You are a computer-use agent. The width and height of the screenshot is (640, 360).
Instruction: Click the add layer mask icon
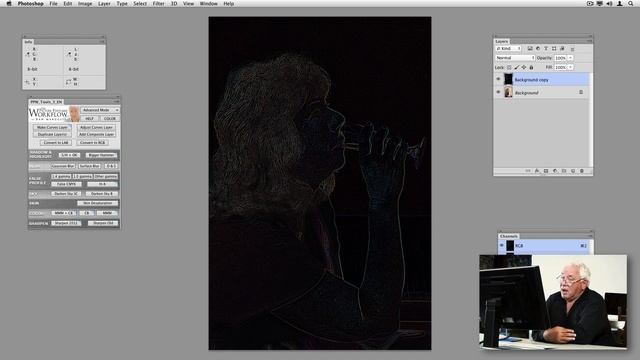click(546, 171)
